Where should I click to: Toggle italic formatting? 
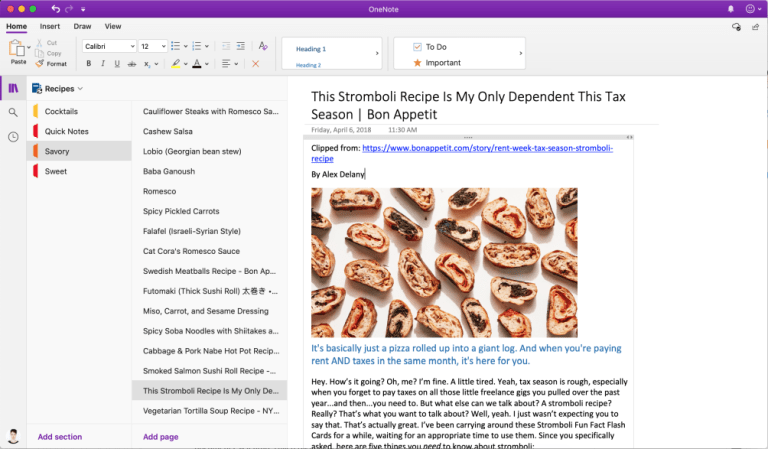point(103,64)
